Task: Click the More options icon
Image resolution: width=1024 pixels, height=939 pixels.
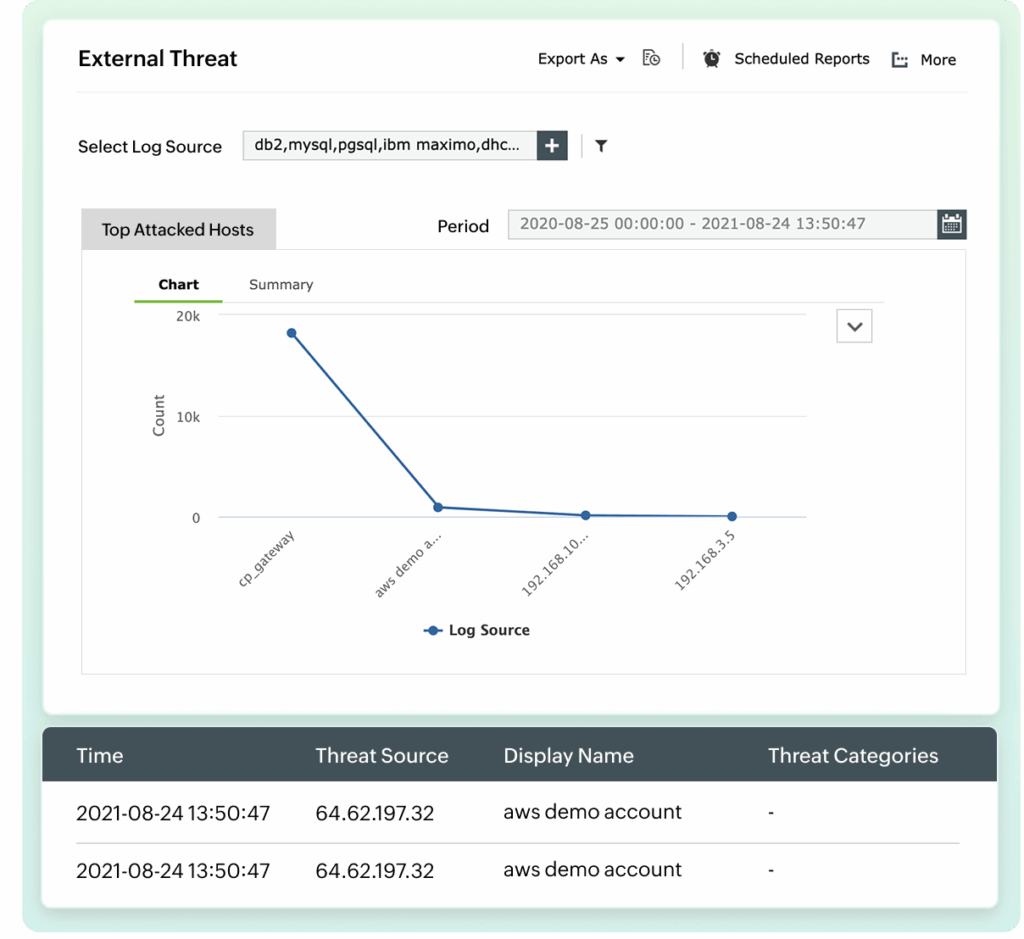Action: click(x=900, y=60)
